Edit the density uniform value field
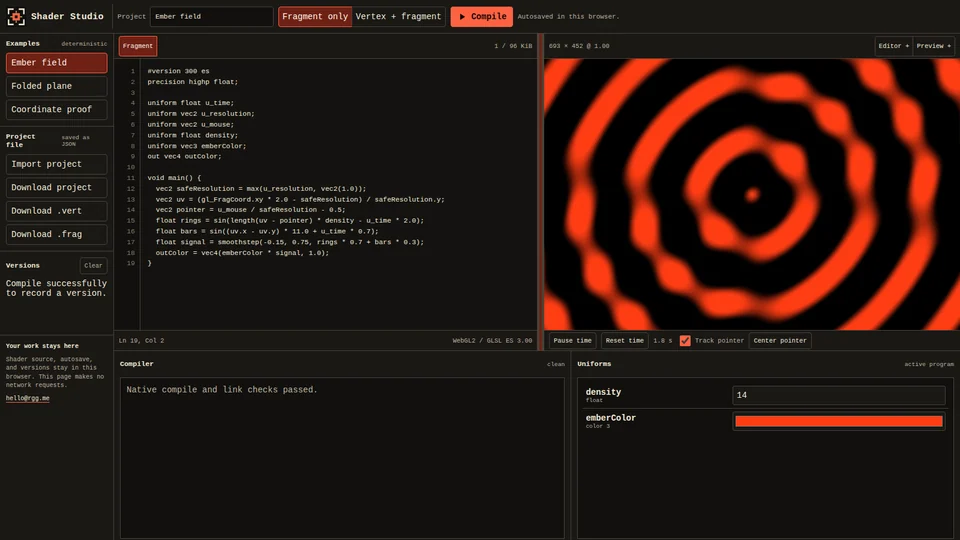 838,395
